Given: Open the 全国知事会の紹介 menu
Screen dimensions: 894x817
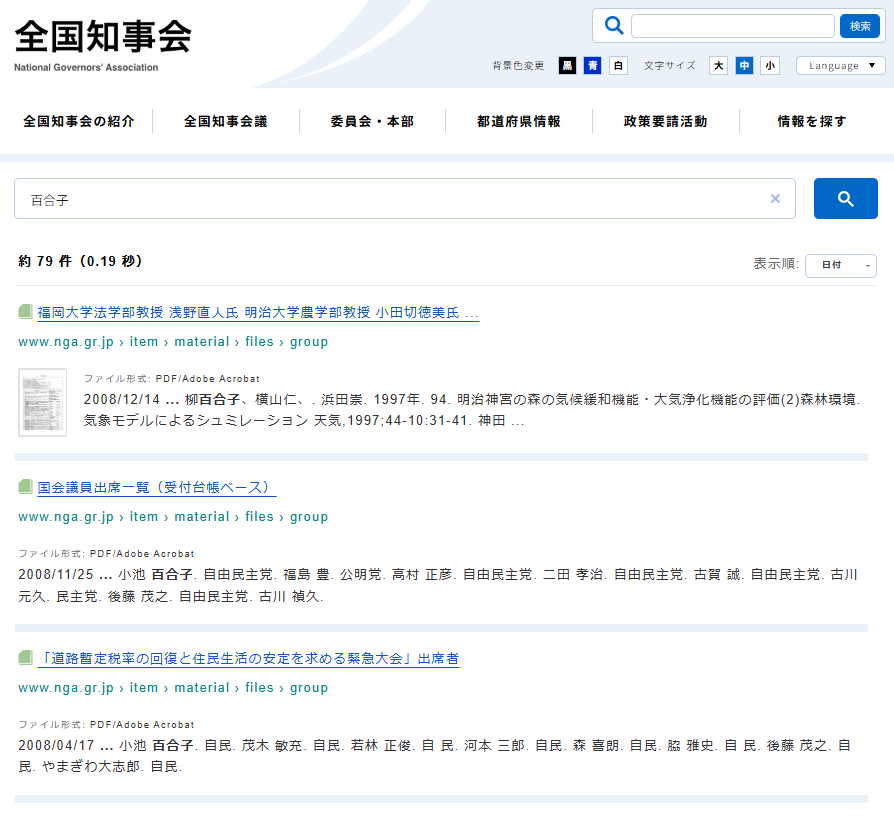Looking at the screenshot, I should click(79, 121).
